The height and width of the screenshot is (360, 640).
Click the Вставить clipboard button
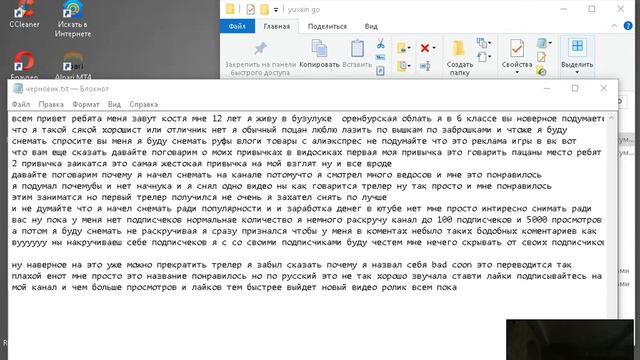tap(357, 53)
